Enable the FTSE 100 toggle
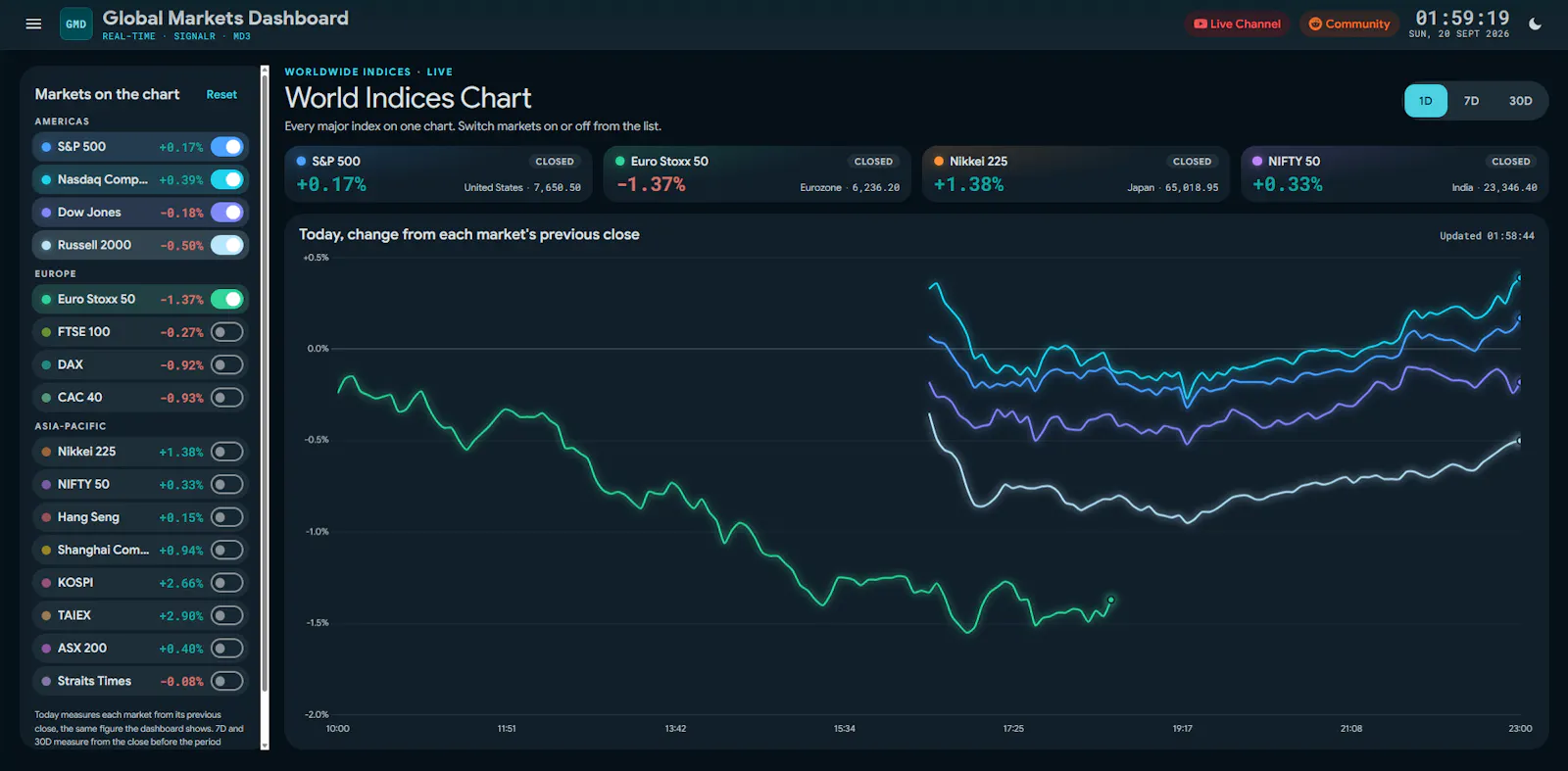 tap(227, 332)
